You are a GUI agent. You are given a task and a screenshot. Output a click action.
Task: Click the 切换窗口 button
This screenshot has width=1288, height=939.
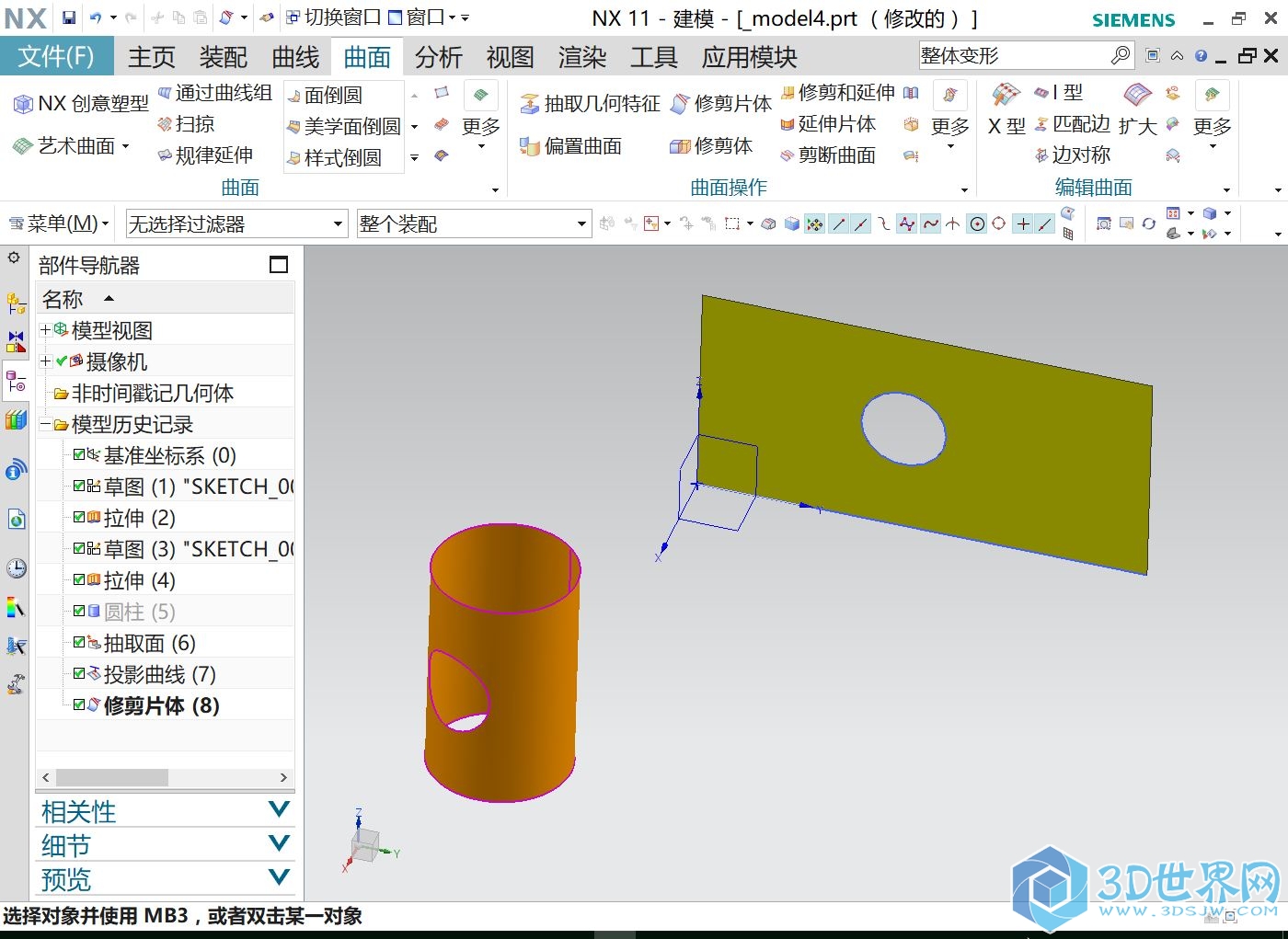pos(333,17)
